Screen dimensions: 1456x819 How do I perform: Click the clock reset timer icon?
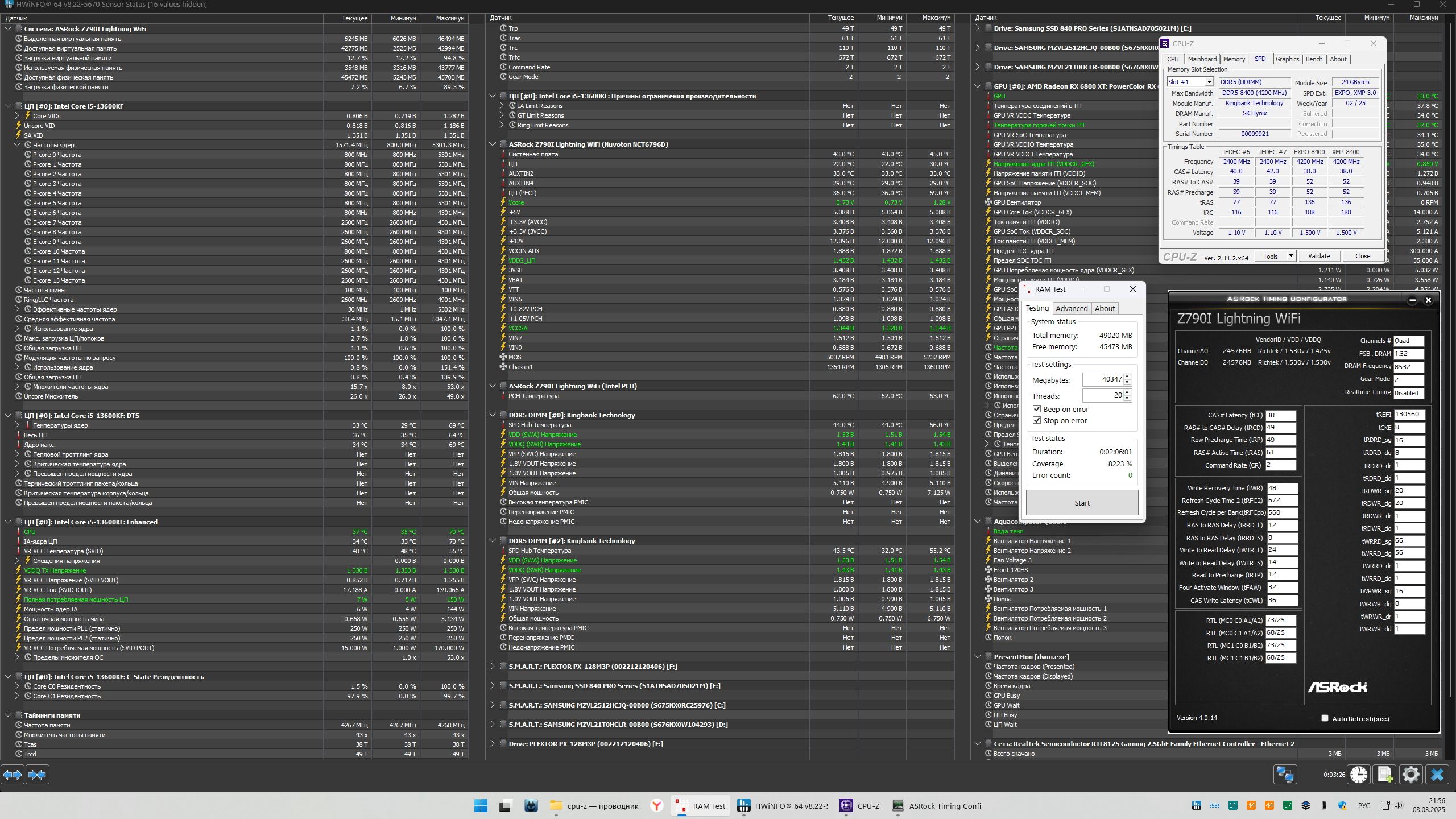pyautogui.click(x=1359, y=775)
